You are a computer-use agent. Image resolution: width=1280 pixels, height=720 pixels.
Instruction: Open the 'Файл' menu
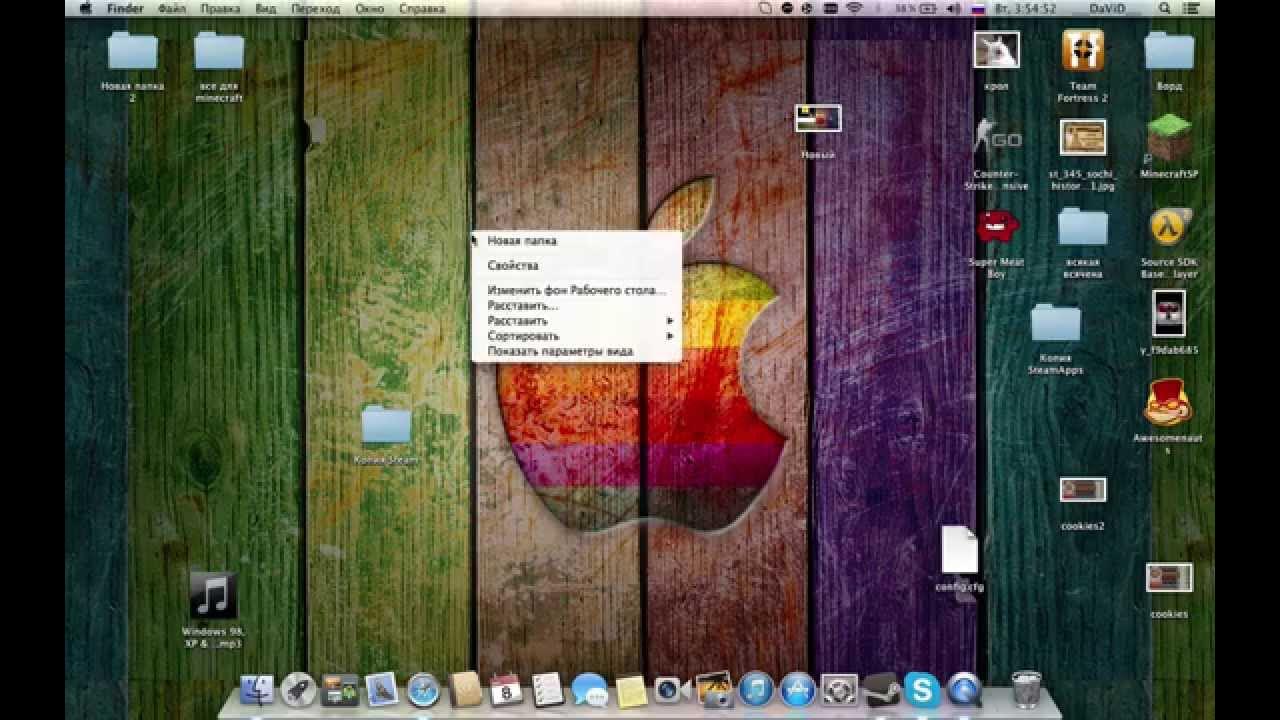coord(172,8)
